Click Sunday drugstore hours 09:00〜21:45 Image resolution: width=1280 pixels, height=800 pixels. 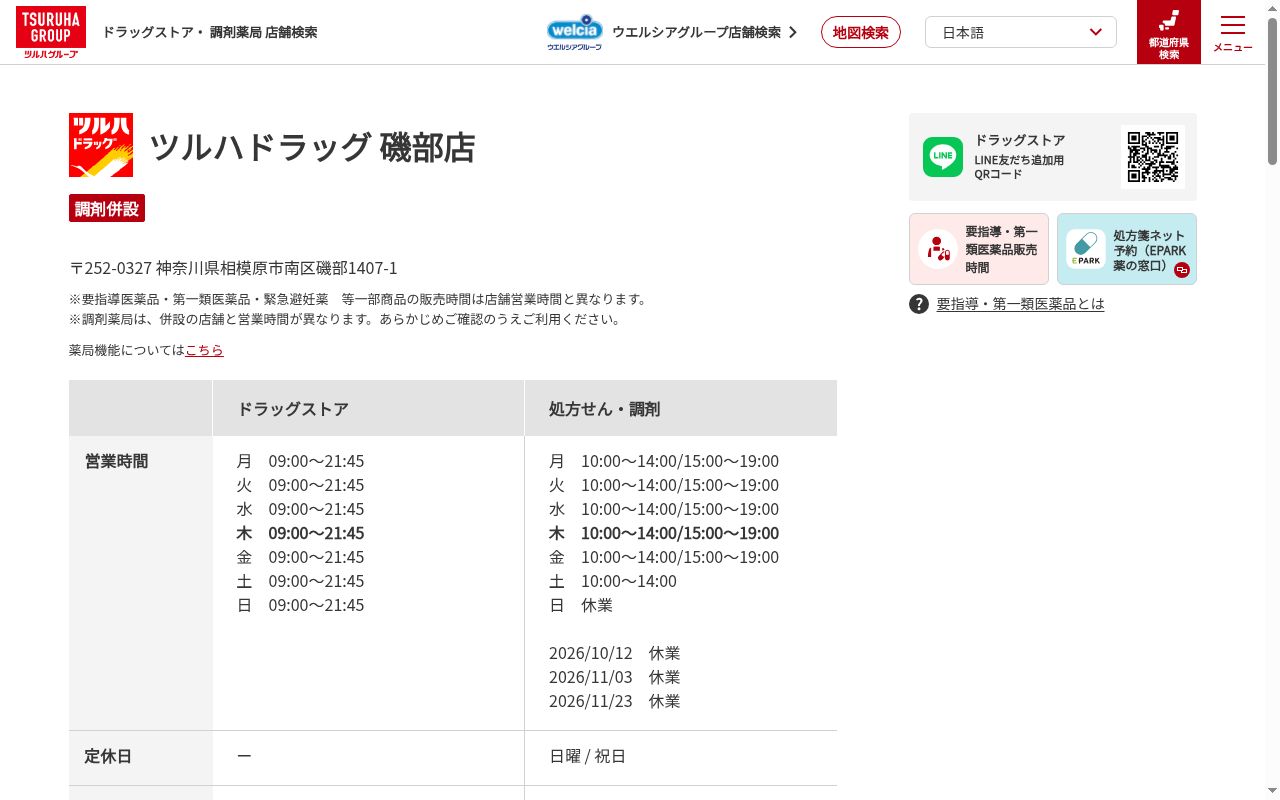(316, 605)
